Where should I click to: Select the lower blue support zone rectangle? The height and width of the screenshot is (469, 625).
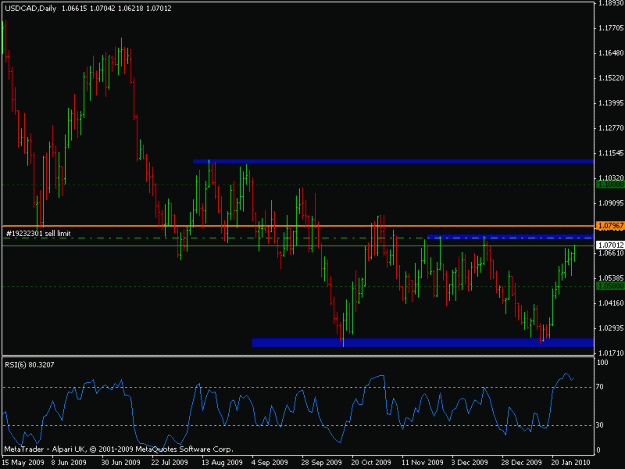[x=423, y=343]
